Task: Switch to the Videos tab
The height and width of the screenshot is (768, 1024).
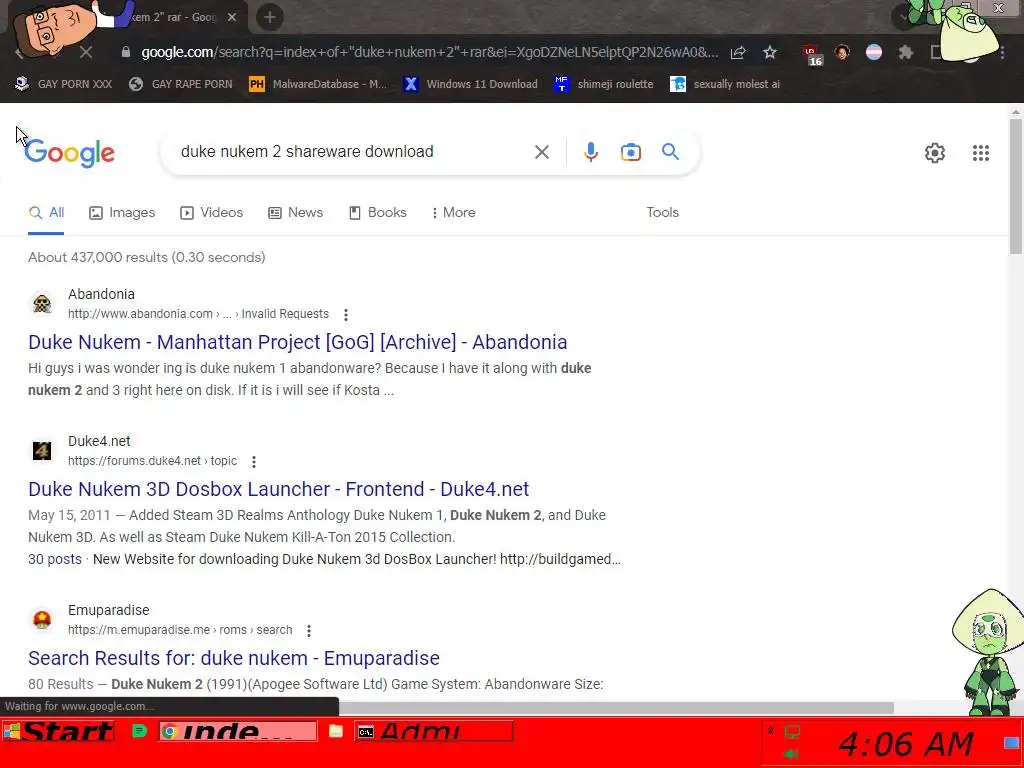Action: pyautogui.click(x=212, y=213)
